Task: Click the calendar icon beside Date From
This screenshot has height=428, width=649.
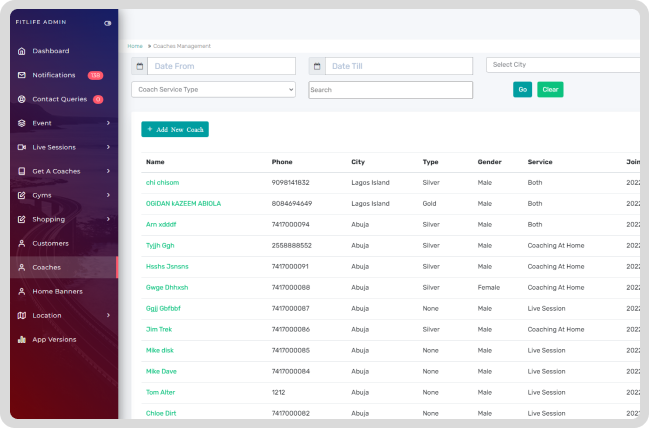Action: tap(139, 66)
